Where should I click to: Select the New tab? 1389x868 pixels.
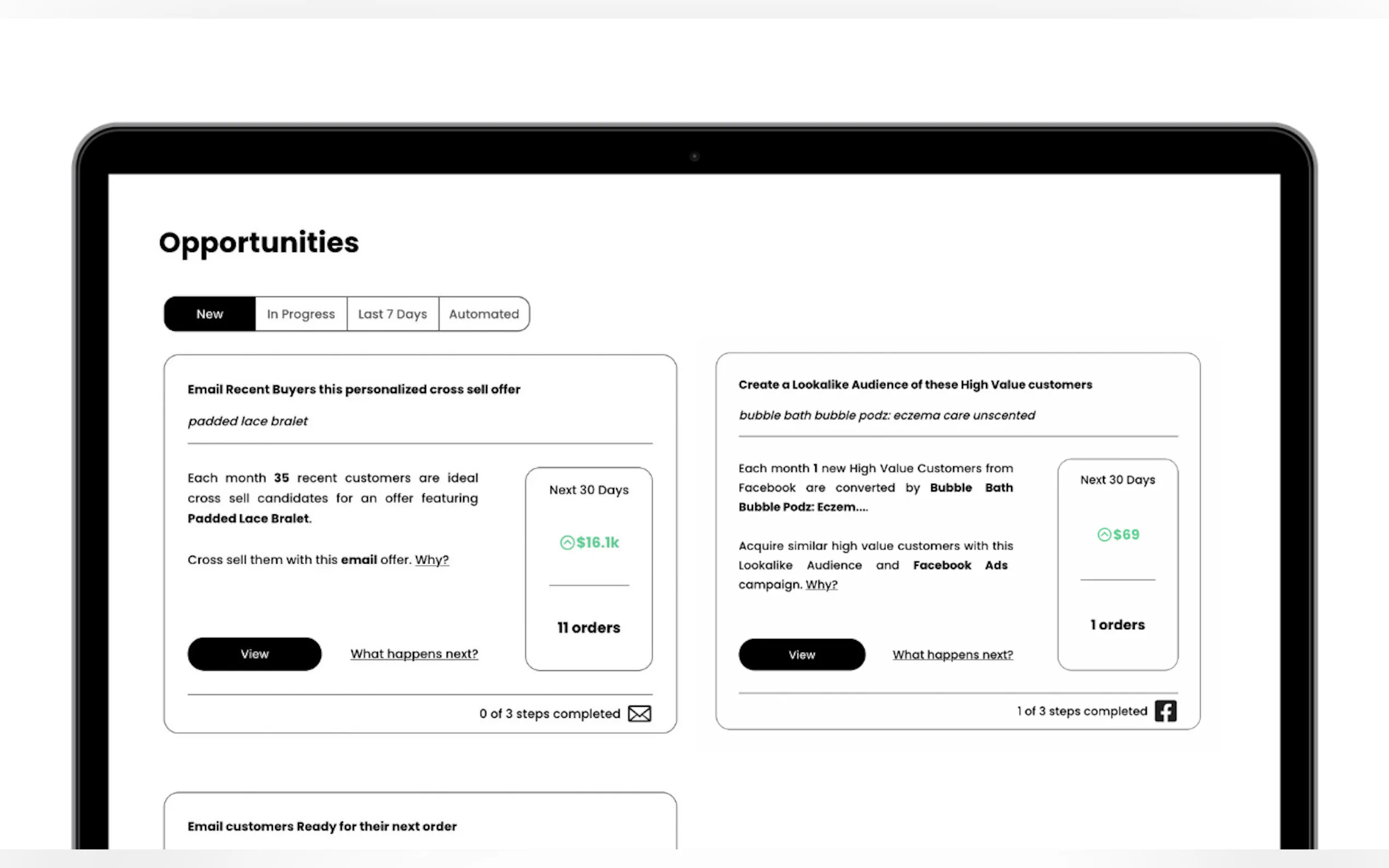[209, 314]
